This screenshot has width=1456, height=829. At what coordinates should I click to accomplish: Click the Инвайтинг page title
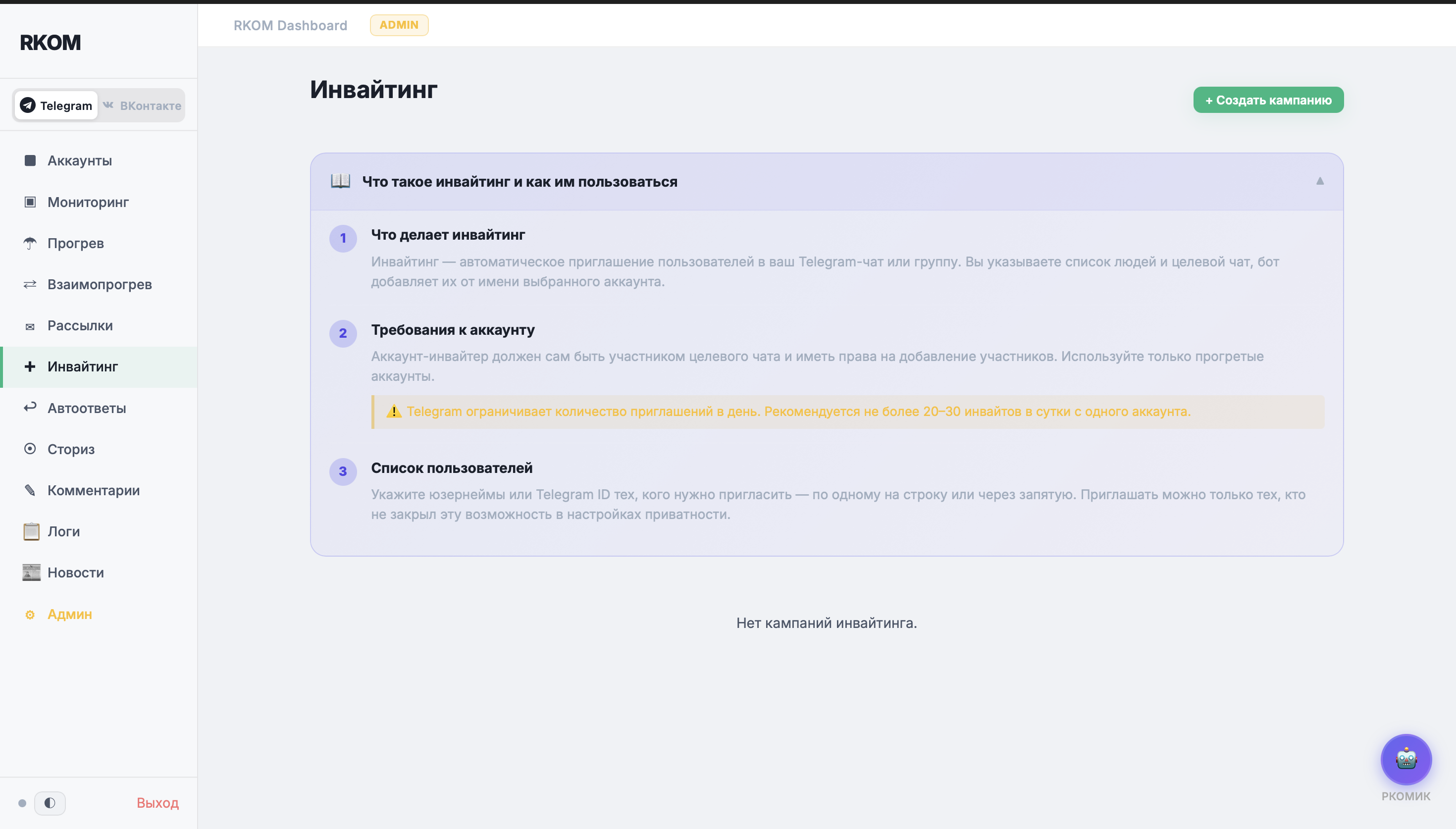tap(373, 90)
